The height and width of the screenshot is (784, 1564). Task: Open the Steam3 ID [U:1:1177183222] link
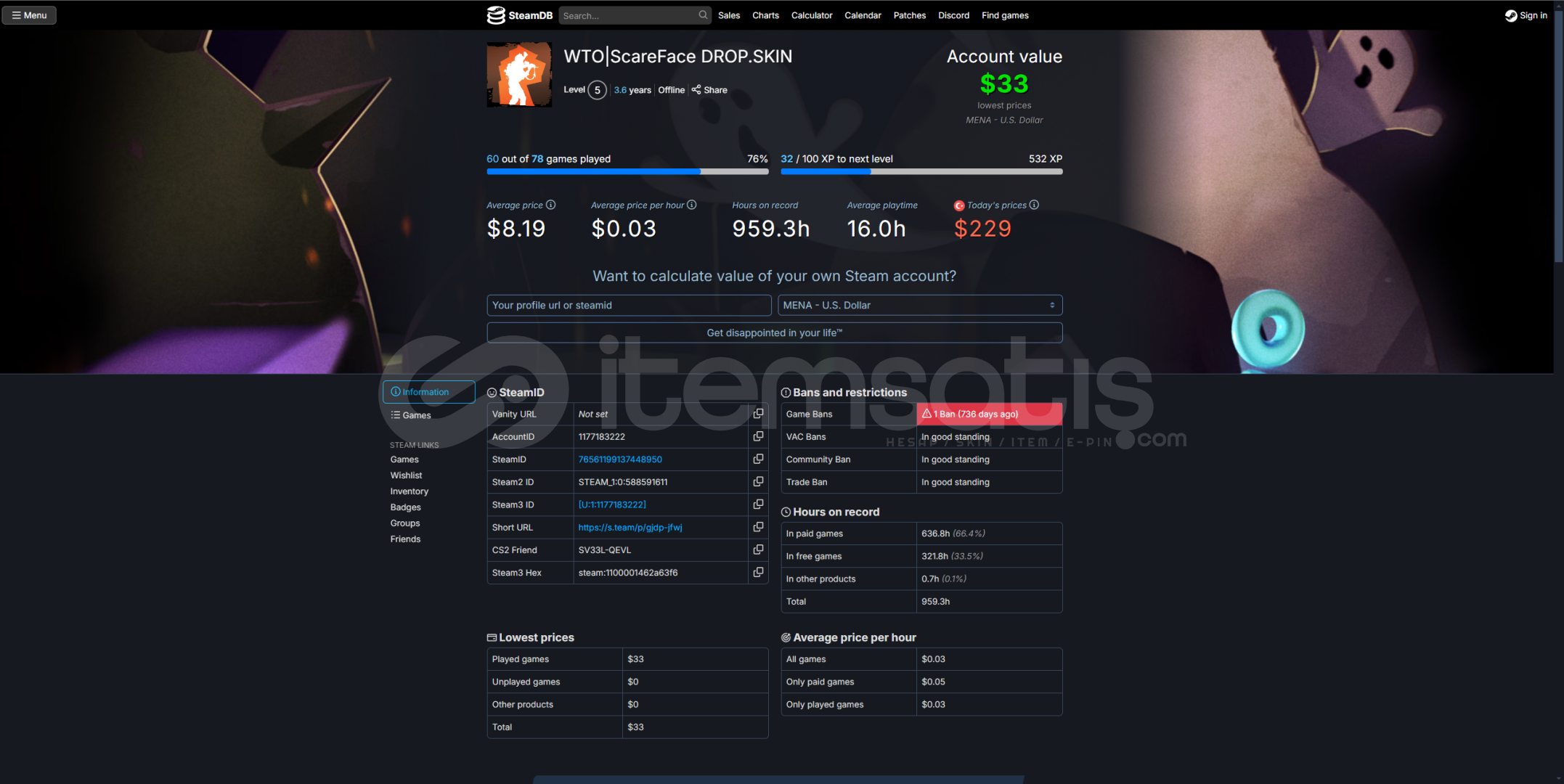pyautogui.click(x=612, y=505)
